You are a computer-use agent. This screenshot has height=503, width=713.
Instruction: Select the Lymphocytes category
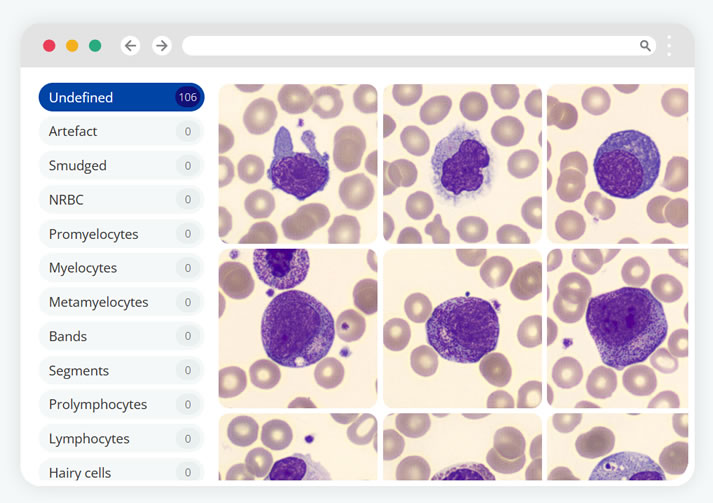pos(121,439)
